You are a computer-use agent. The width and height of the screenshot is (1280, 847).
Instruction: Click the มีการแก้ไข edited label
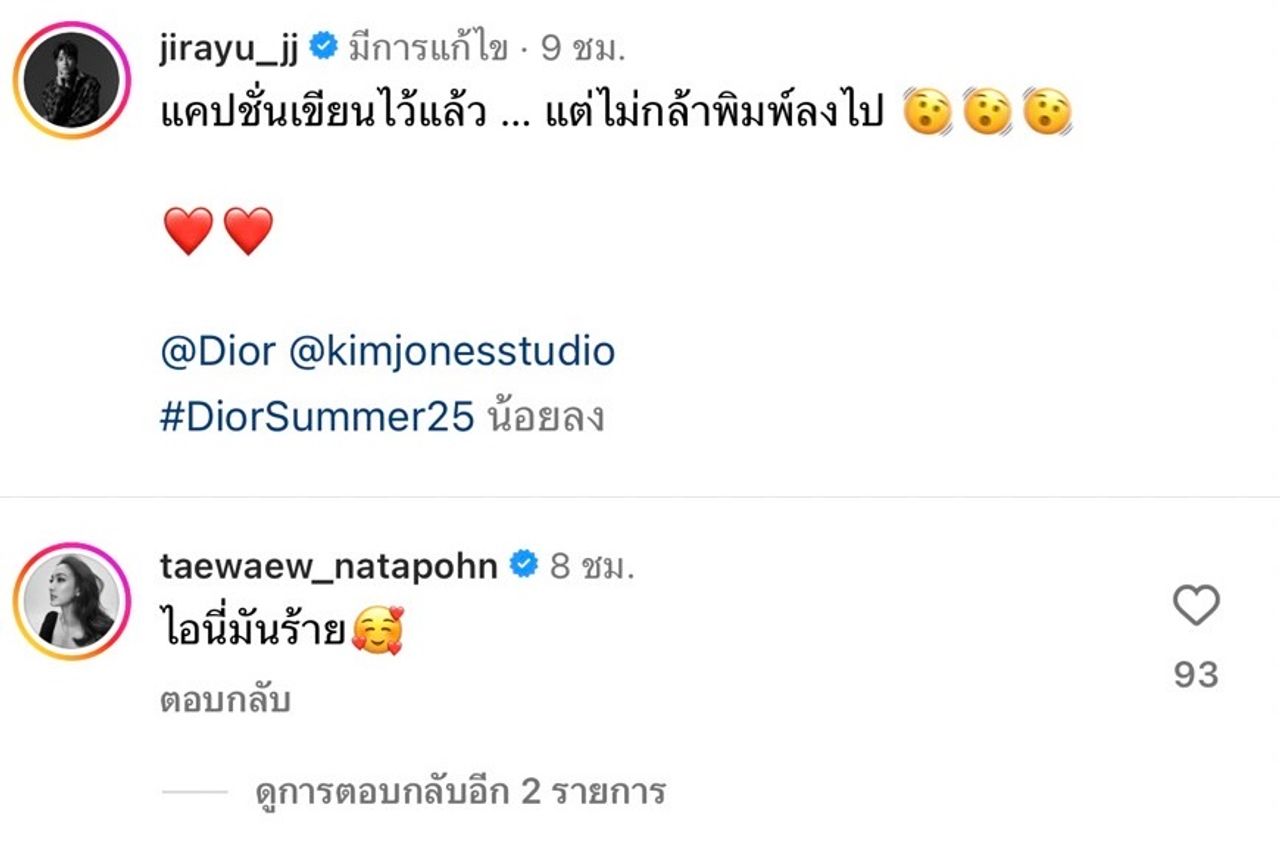click(428, 50)
